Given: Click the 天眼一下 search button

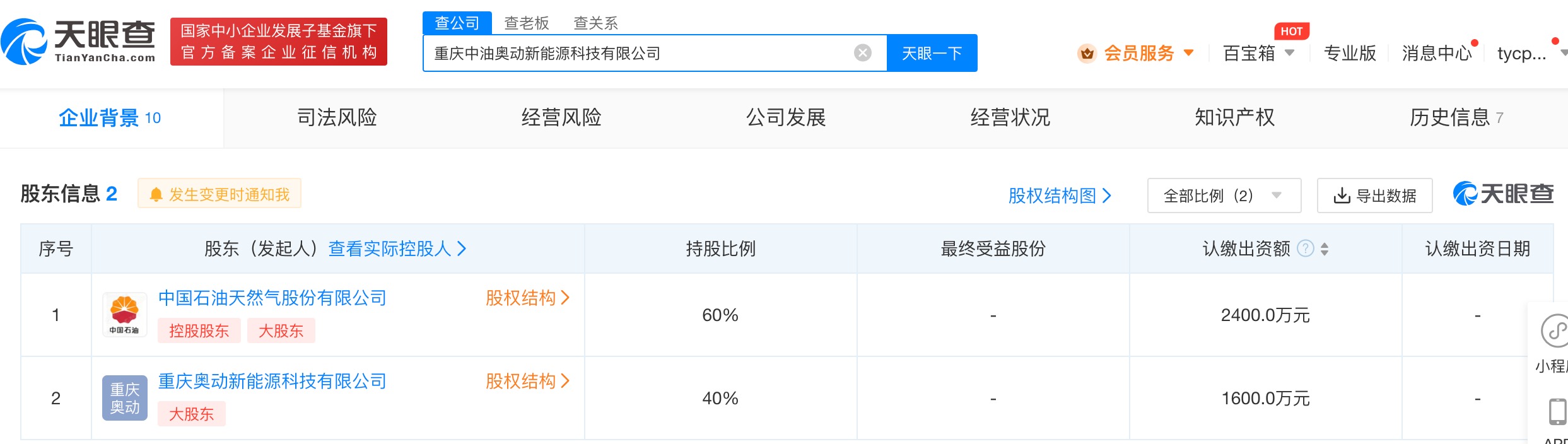Looking at the screenshot, I should 932,53.
